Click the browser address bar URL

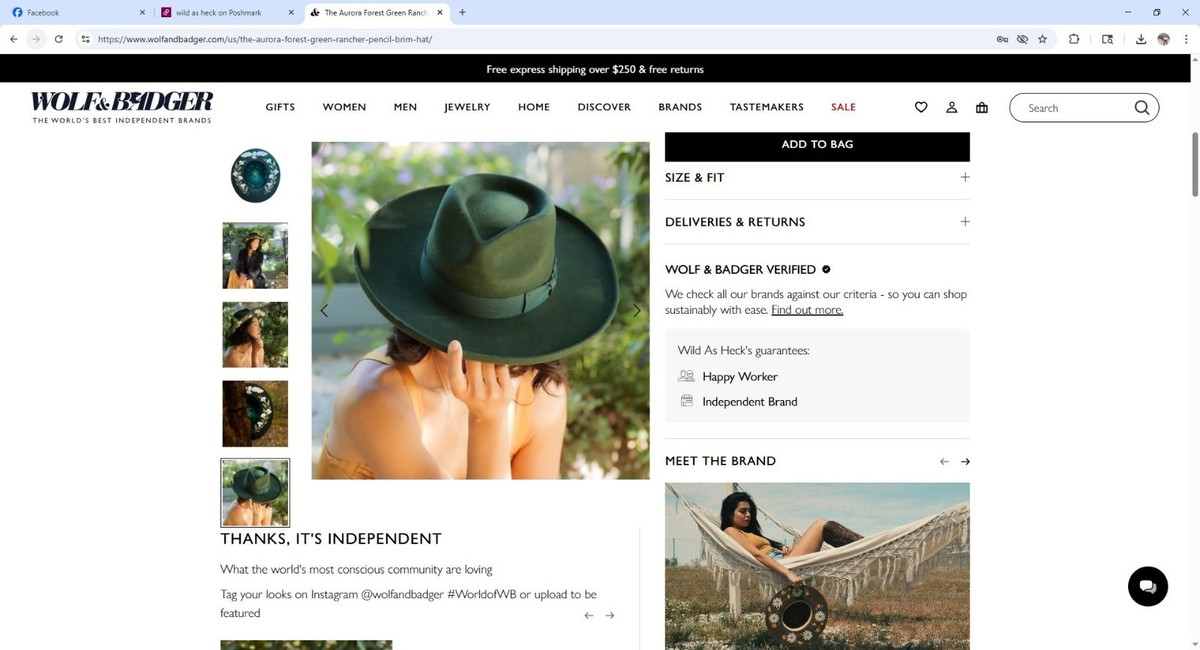point(265,39)
